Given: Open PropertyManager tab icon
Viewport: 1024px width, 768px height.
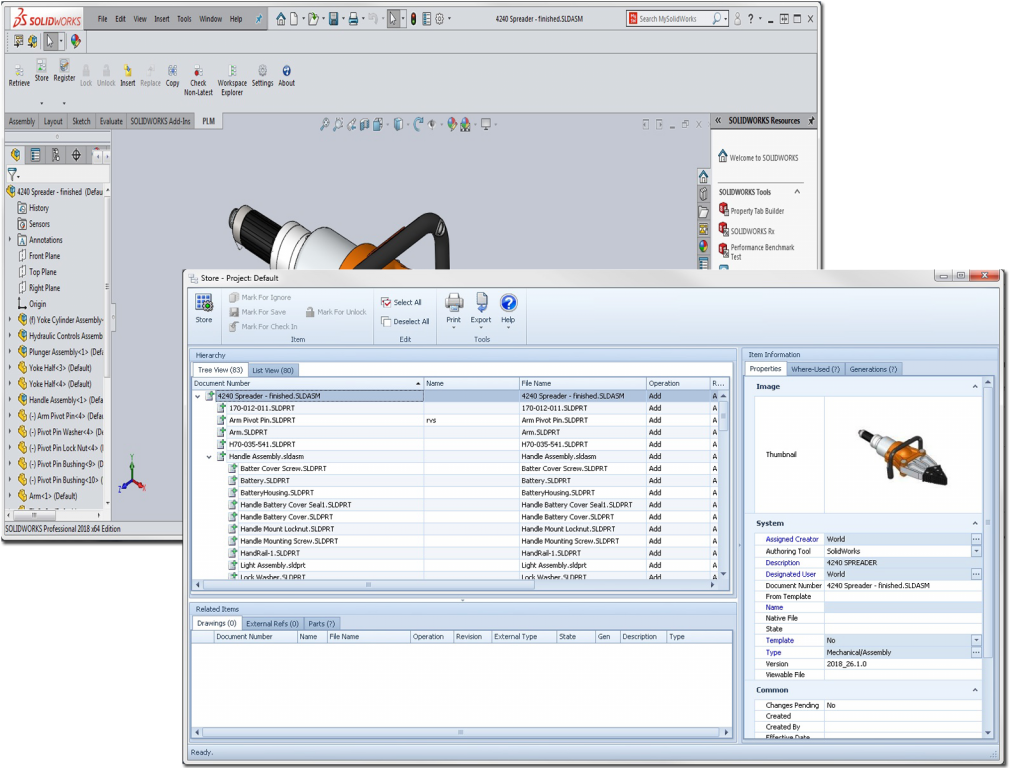Looking at the screenshot, I should (35, 155).
